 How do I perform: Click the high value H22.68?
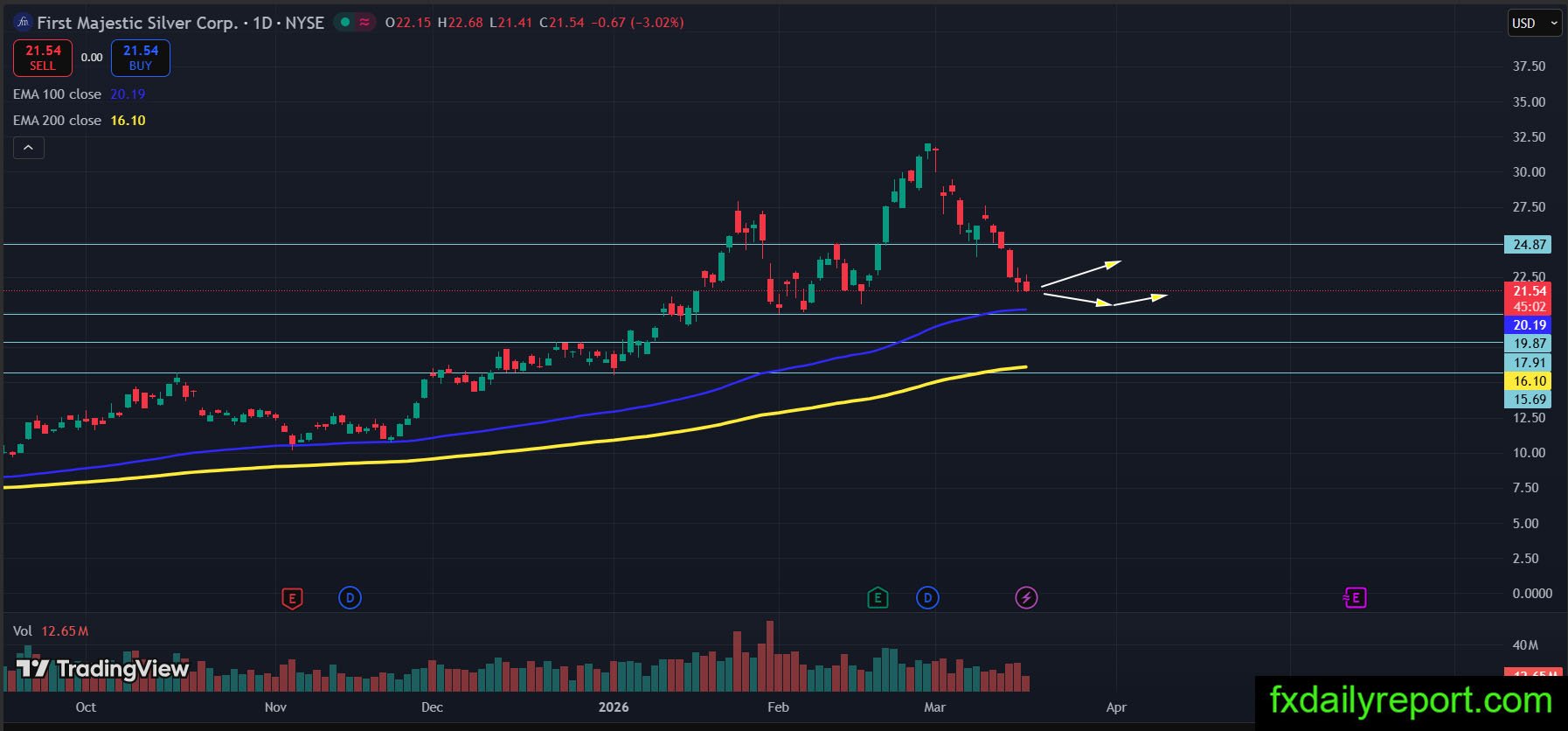click(x=460, y=23)
